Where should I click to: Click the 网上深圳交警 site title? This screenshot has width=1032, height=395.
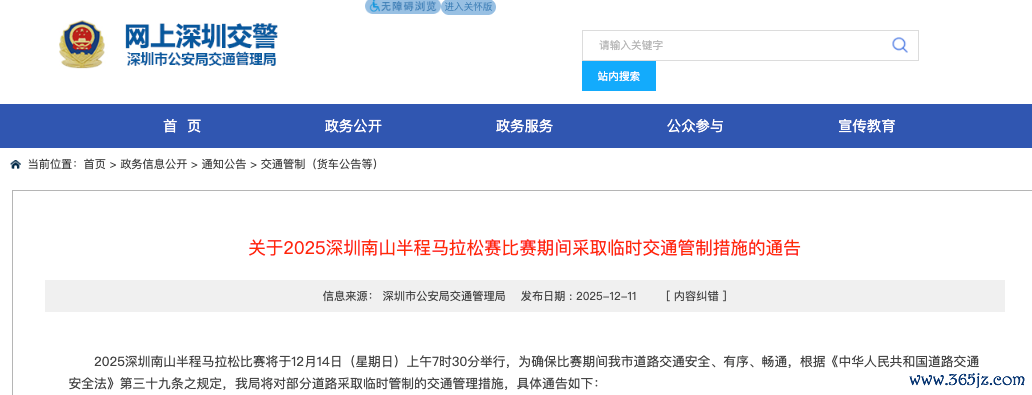point(201,36)
